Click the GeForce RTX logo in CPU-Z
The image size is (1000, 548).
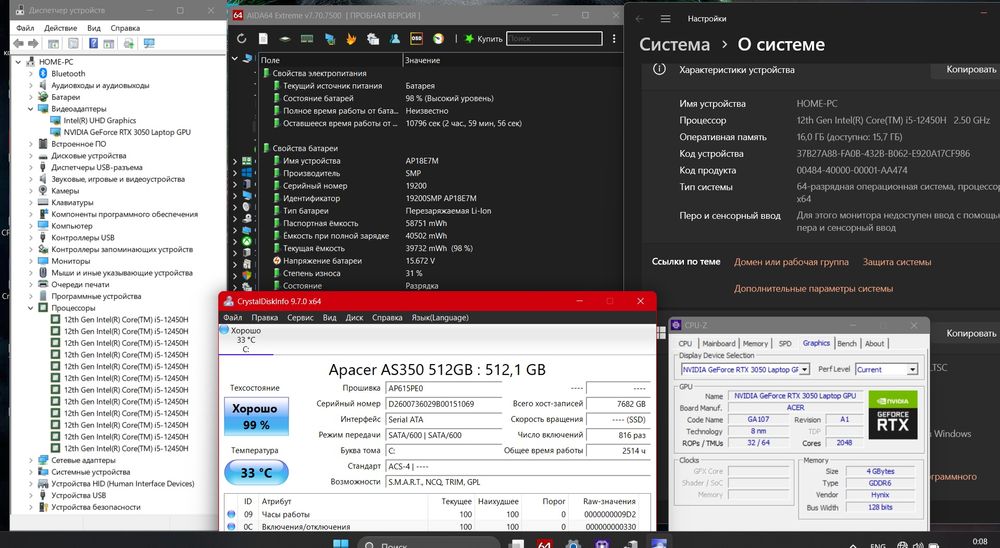[x=893, y=415]
